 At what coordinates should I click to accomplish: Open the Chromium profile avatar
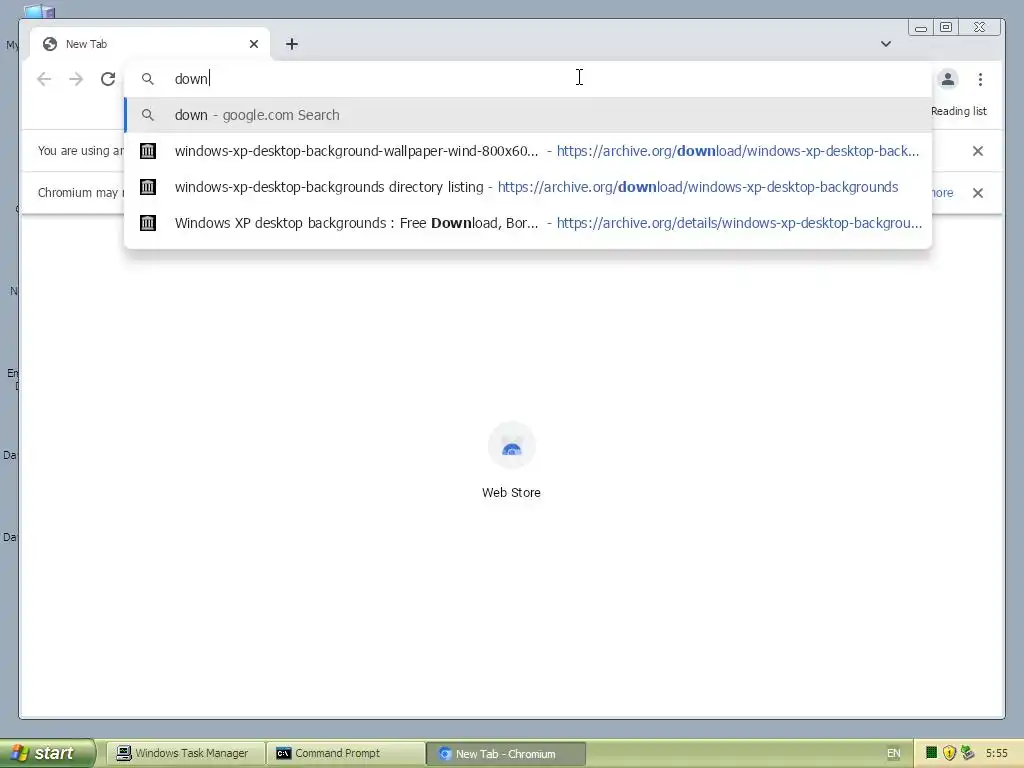click(x=948, y=79)
